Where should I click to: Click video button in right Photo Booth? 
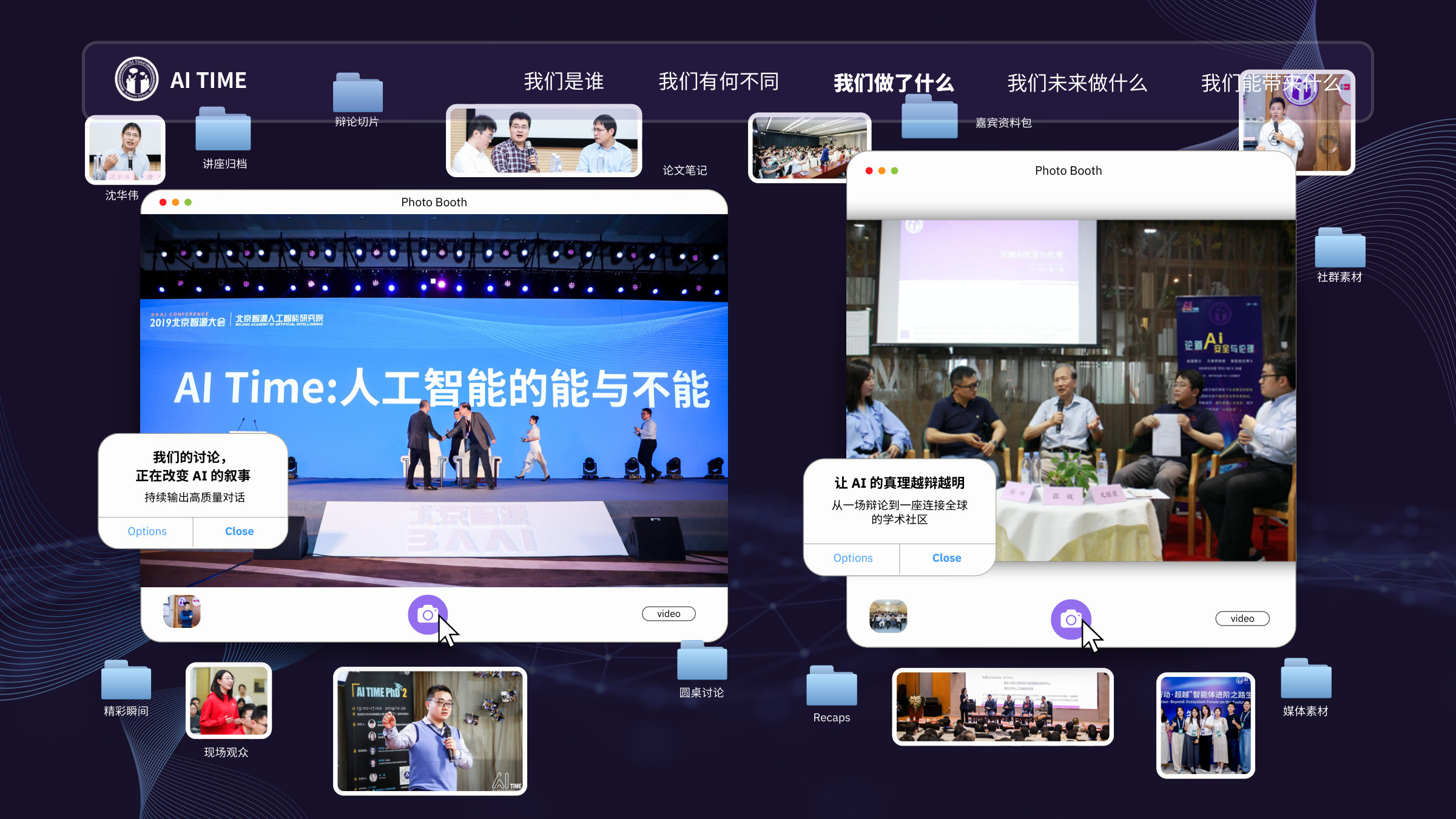click(x=1242, y=619)
